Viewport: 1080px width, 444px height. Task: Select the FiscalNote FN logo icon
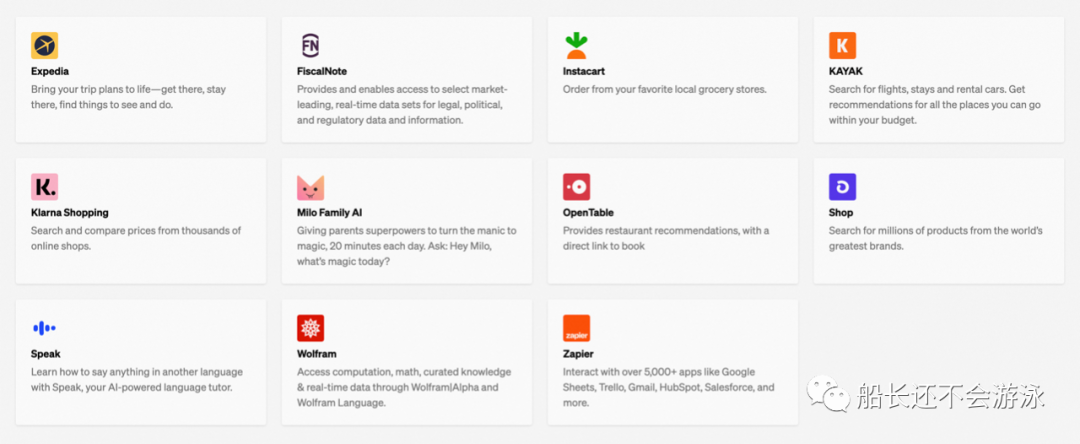click(x=311, y=45)
